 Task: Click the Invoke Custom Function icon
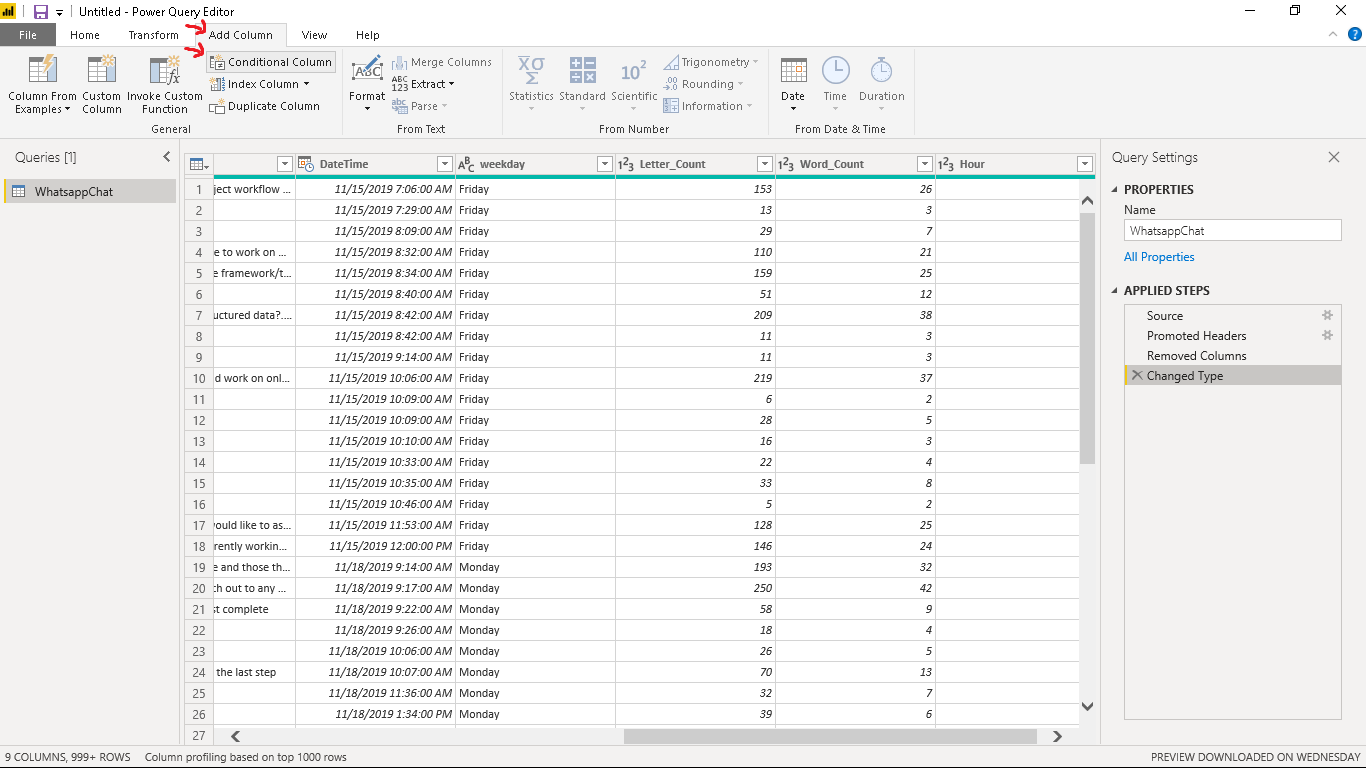(x=164, y=70)
